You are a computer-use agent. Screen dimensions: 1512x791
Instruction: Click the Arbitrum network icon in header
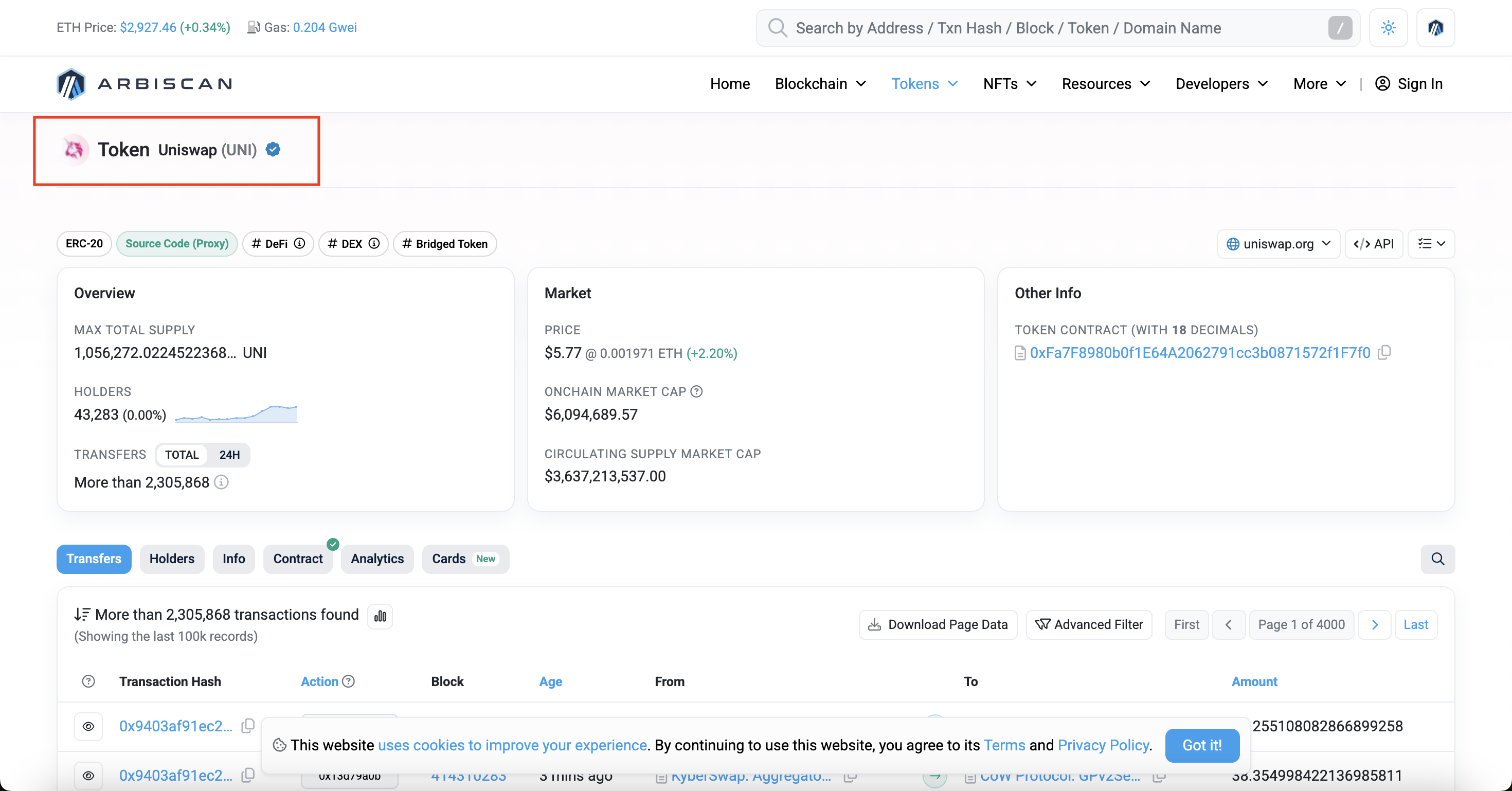pyautogui.click(x=1435, y=28)
